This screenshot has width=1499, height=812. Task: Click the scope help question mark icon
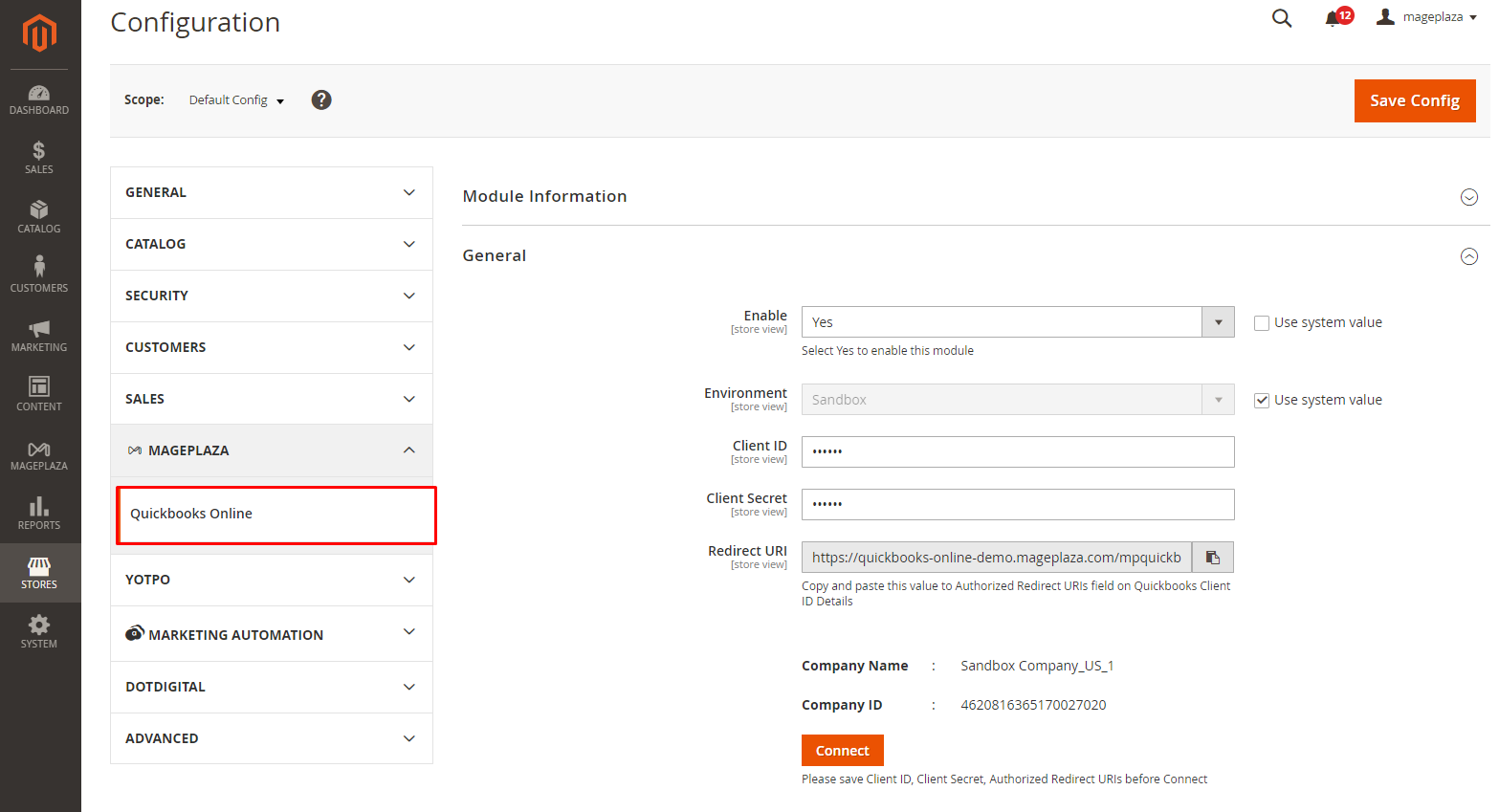(321, 99)
